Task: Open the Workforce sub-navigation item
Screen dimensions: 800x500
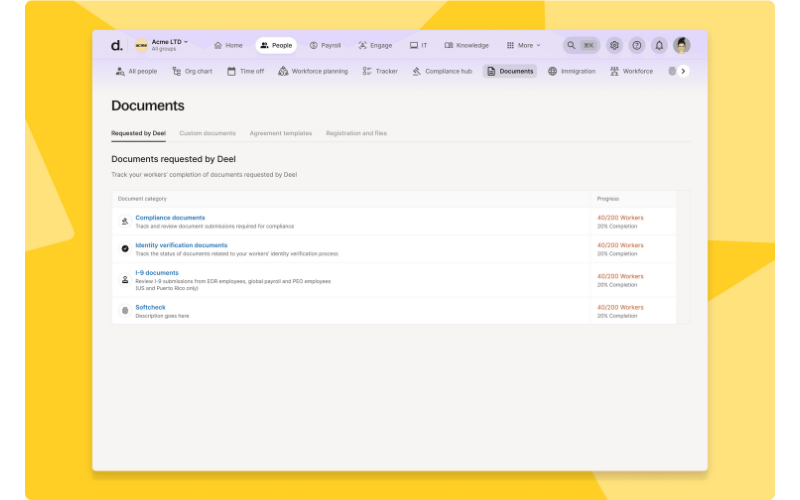Action: pos(631,71)
